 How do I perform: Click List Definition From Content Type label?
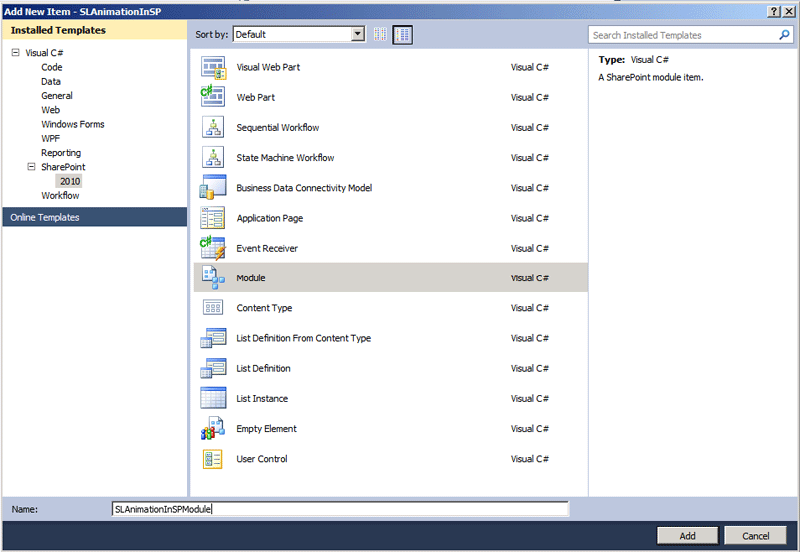(304, 338)
